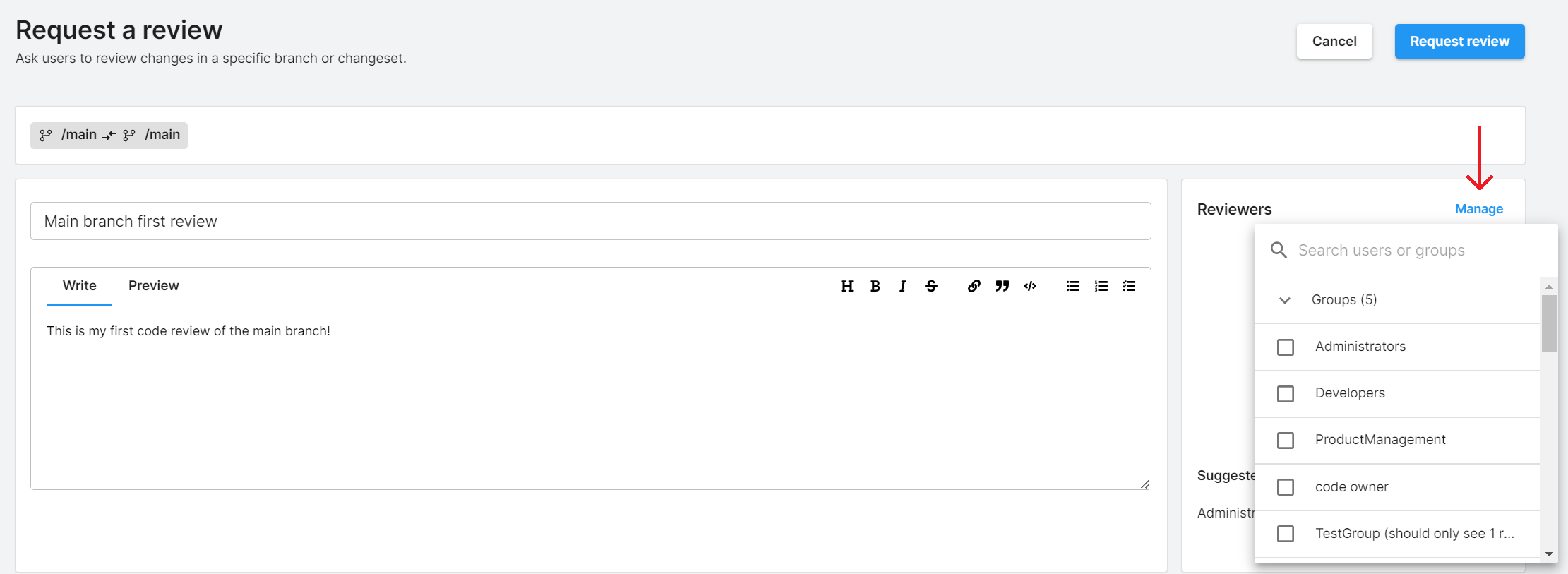Select the Developers group as reviewer
Viewport: 1568px width, 574px height.
(x=1286, y=394)
